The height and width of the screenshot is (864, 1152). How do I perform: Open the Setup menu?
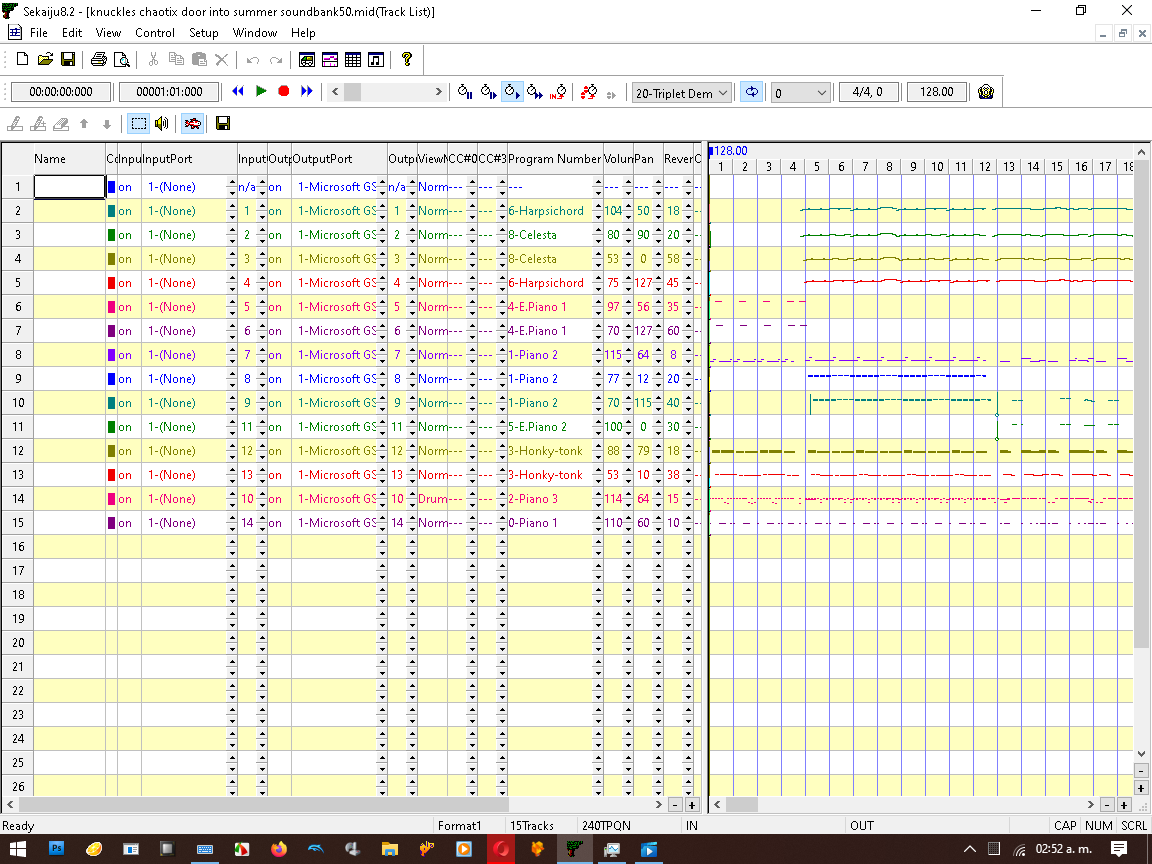coord(204,33)
